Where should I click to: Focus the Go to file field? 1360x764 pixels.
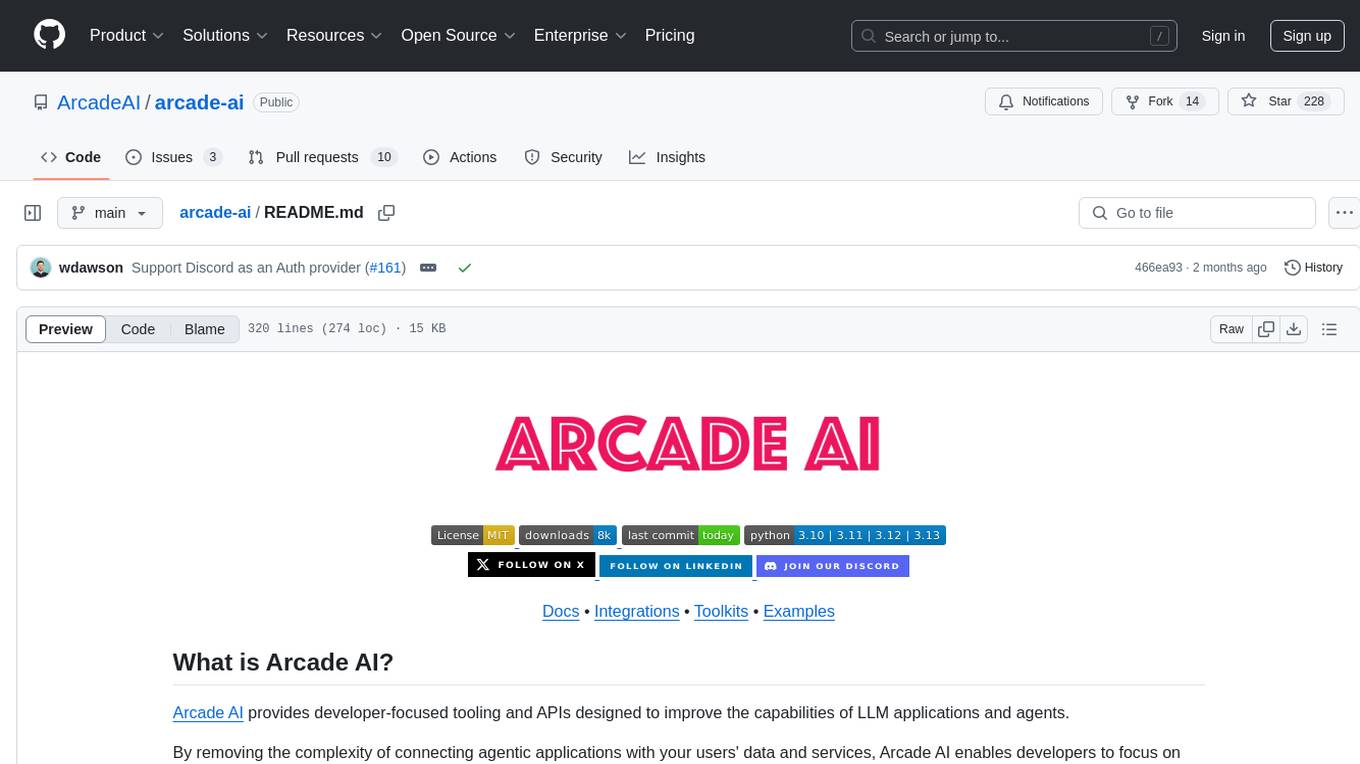point(1197,213)
